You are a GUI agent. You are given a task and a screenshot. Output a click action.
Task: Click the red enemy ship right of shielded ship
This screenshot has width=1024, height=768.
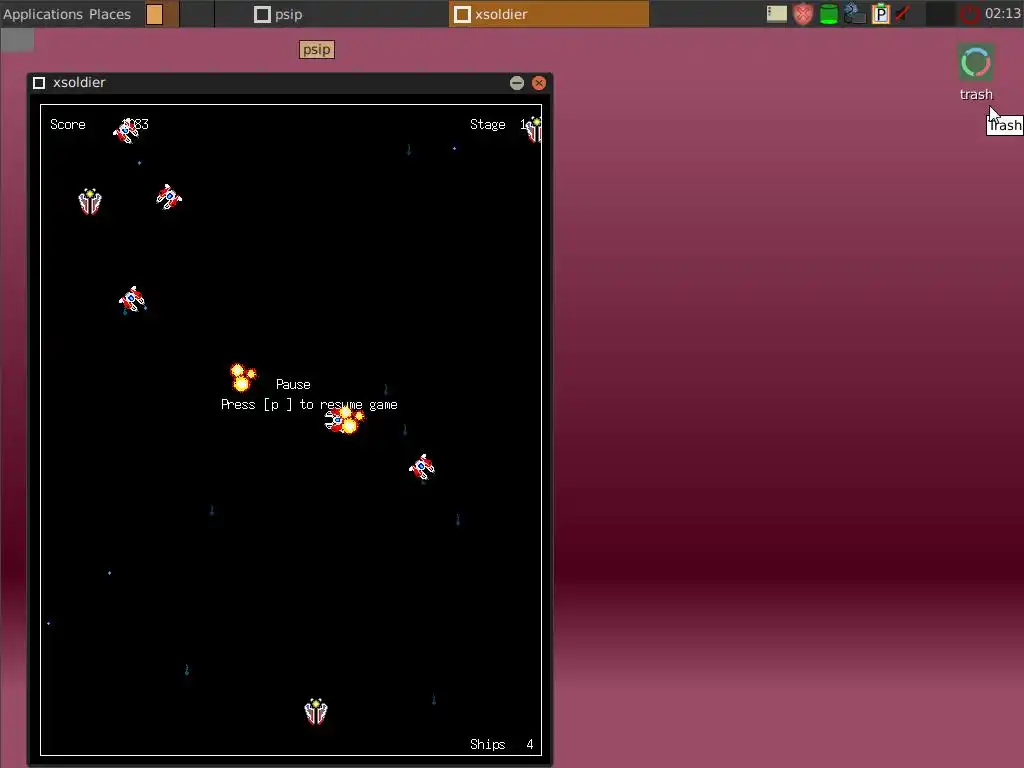[169, 197]
